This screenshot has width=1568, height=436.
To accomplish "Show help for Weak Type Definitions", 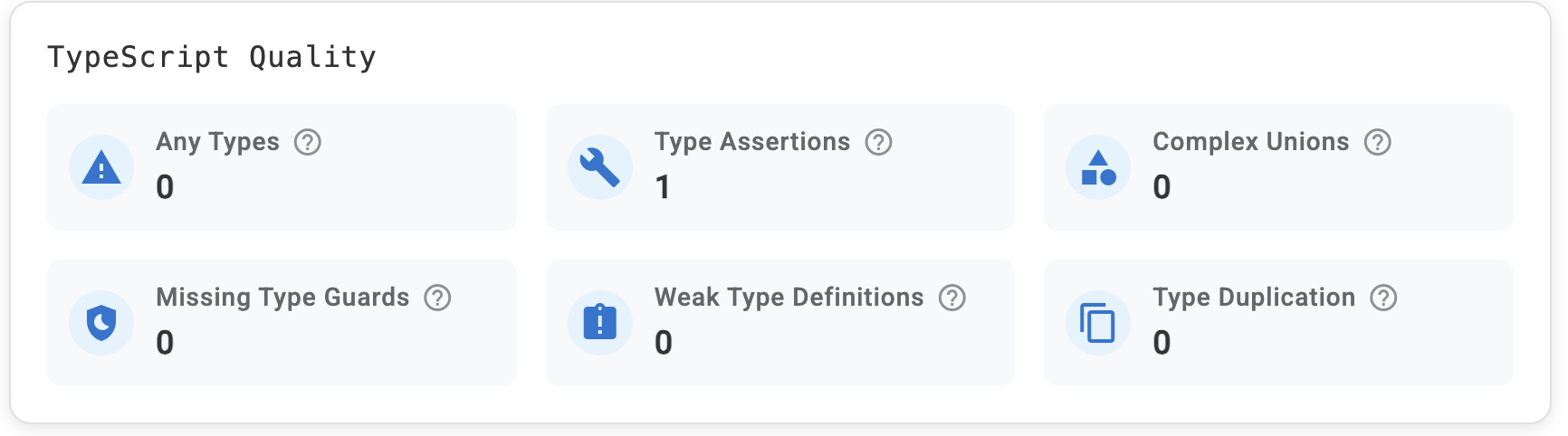I will coord(951,298).
